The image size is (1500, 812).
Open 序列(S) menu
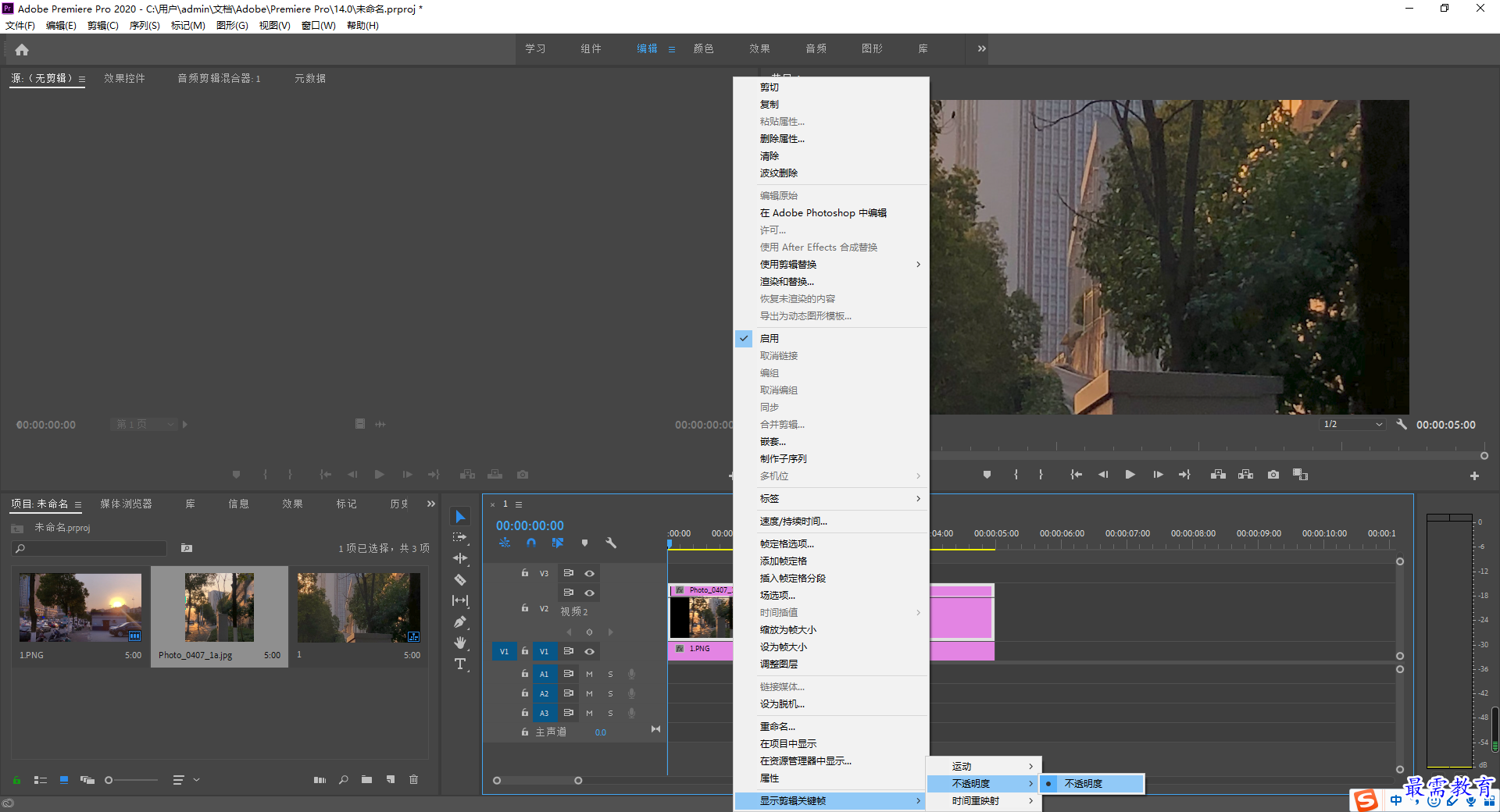[145, 25]
